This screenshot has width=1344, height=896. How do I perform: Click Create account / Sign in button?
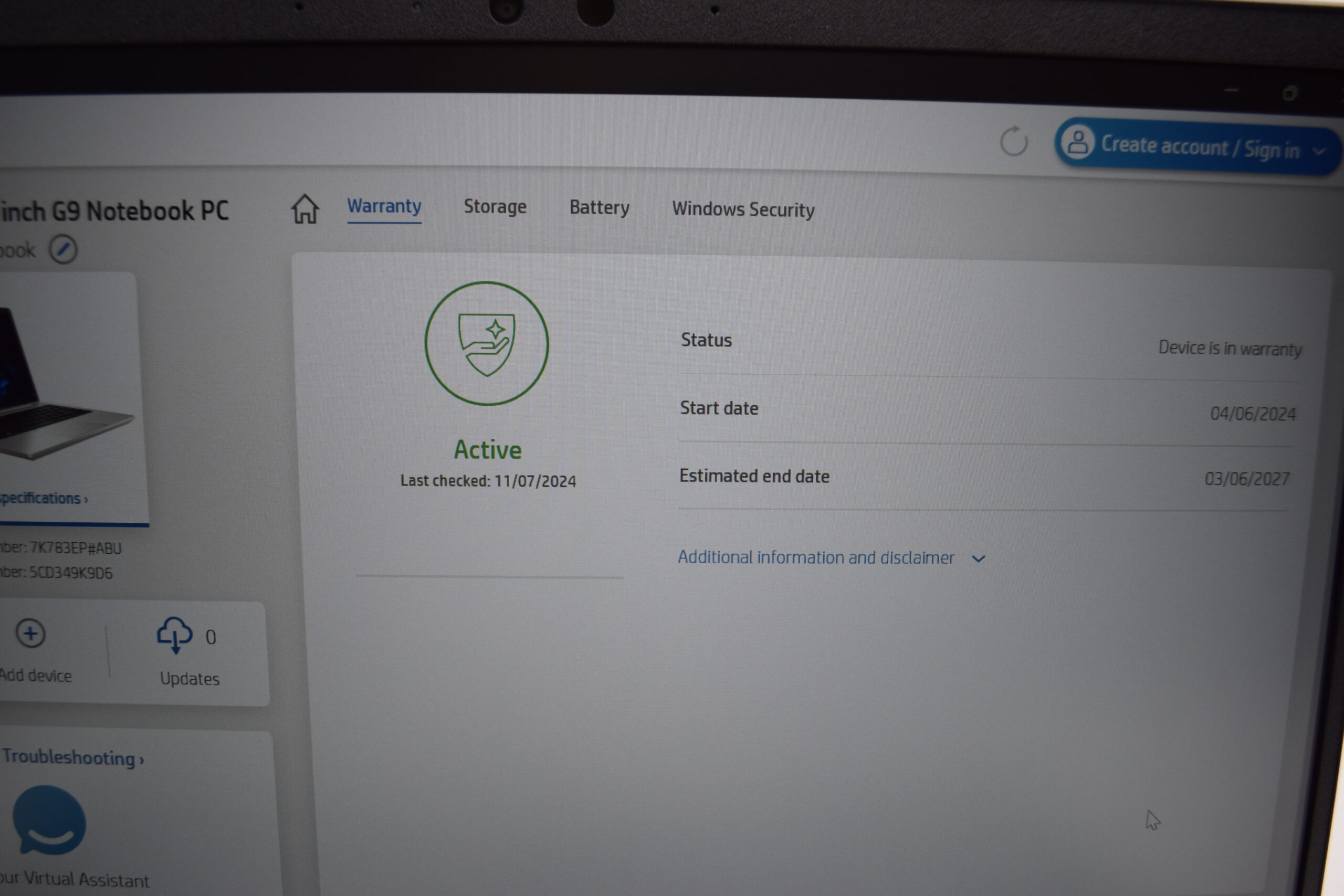pos(1198,147)
